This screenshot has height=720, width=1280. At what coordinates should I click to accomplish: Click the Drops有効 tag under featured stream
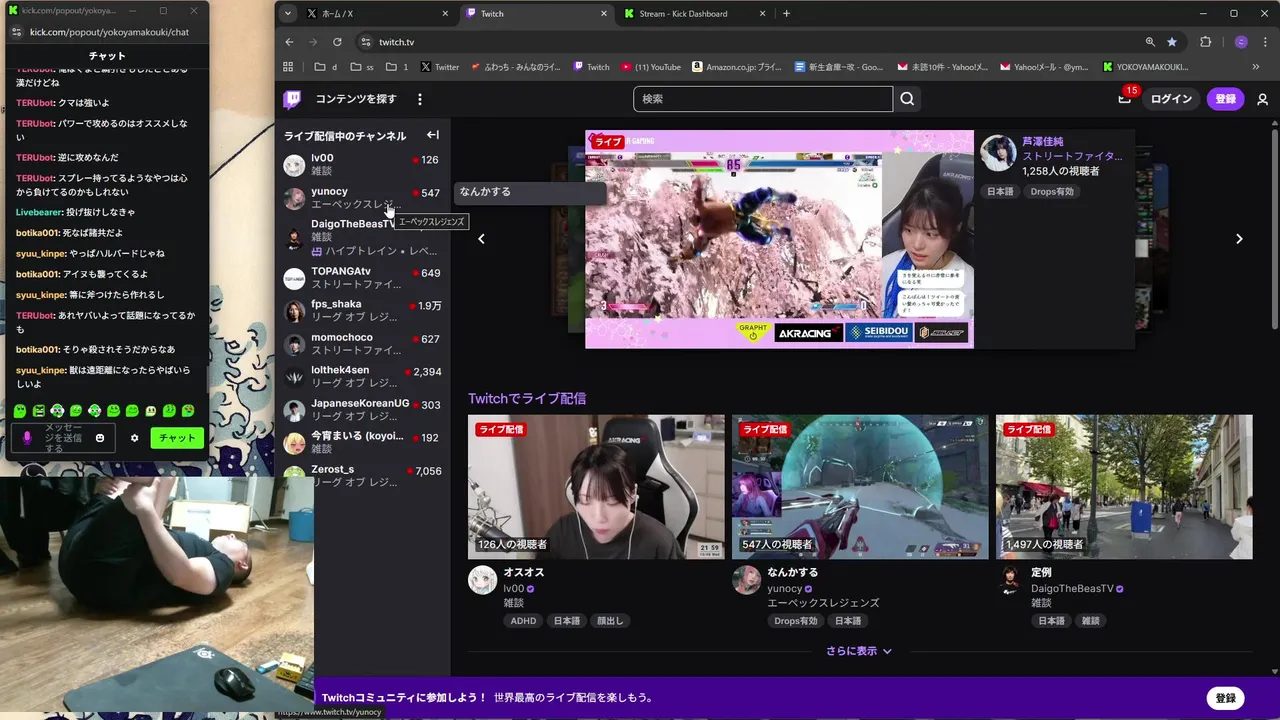1052,191
